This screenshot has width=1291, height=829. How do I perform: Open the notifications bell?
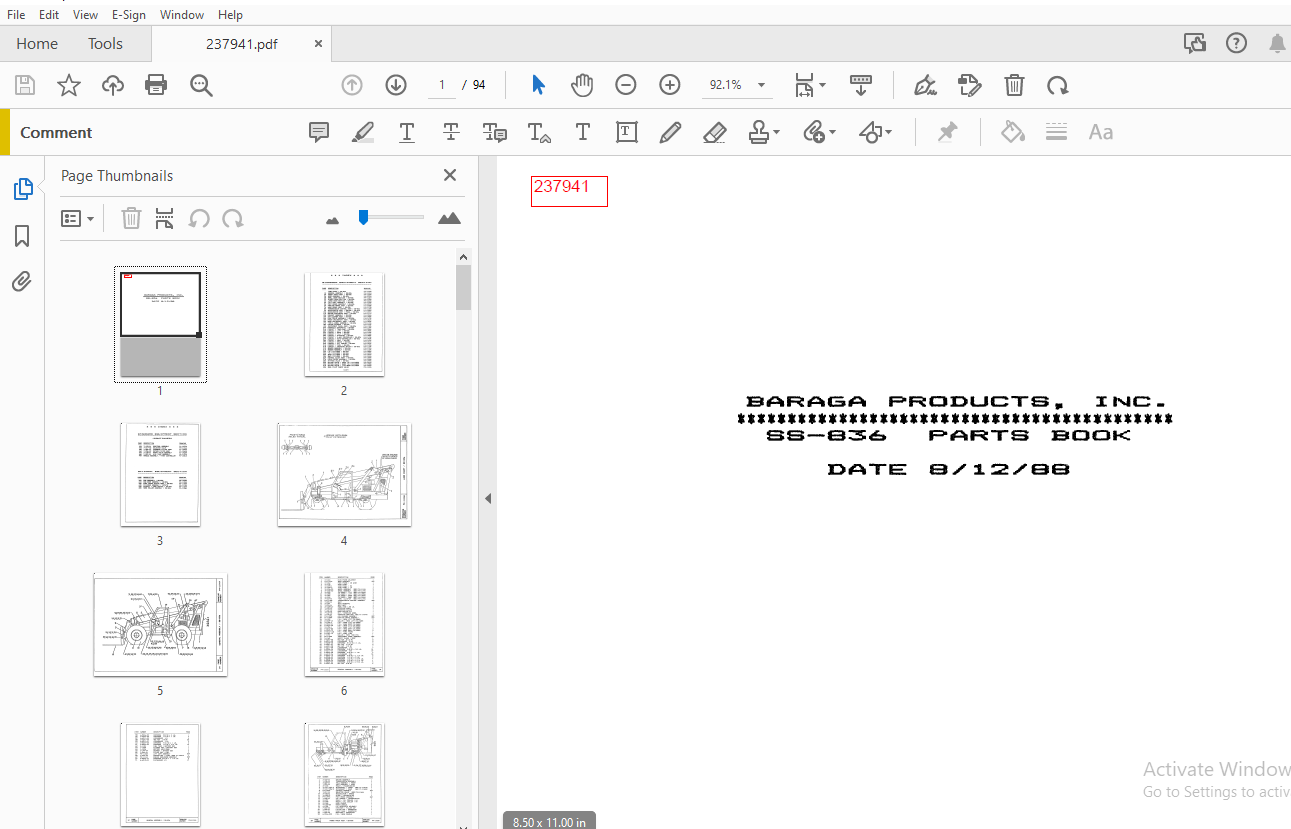[x=1277, y=43]
